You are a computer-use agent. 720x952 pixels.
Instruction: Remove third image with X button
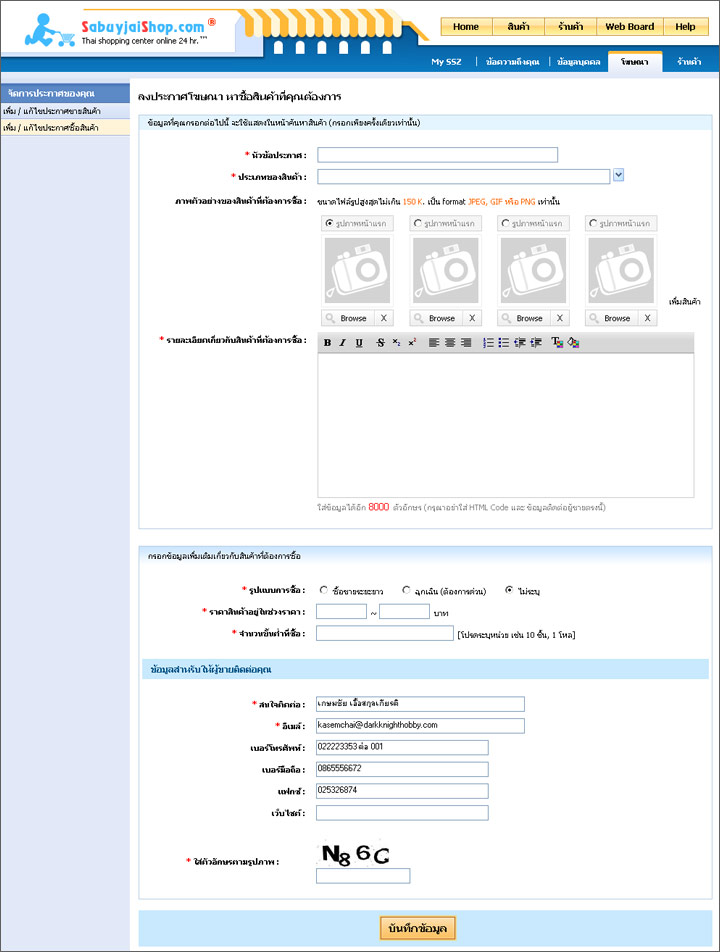[560, 318]
